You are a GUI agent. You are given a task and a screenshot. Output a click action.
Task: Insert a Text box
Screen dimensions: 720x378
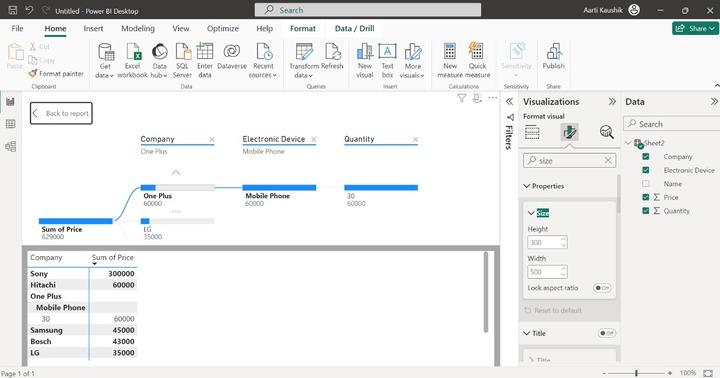388,61
